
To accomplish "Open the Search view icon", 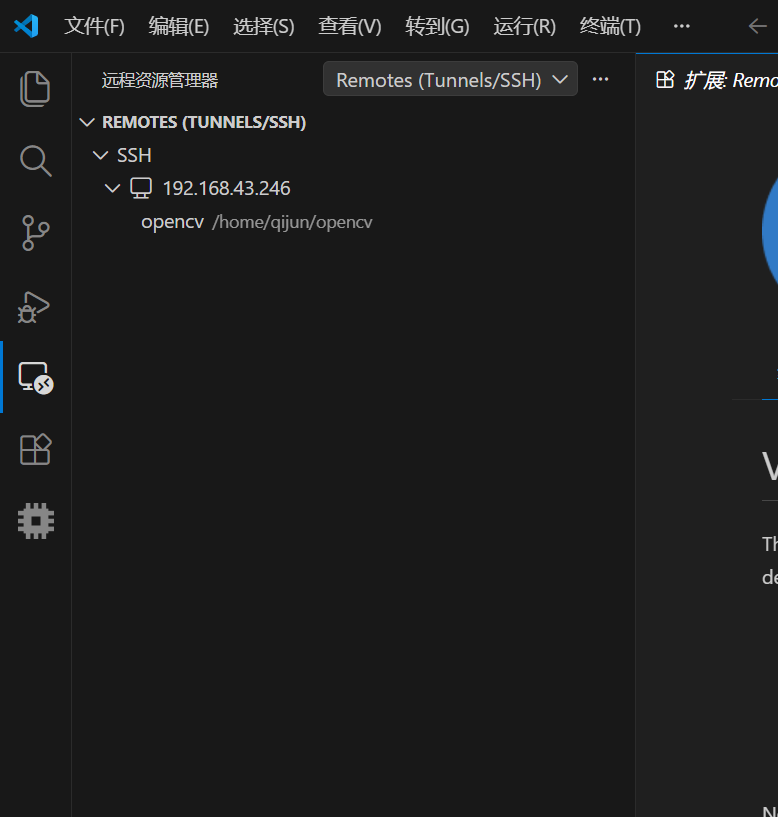I will [x=35, y=161].
